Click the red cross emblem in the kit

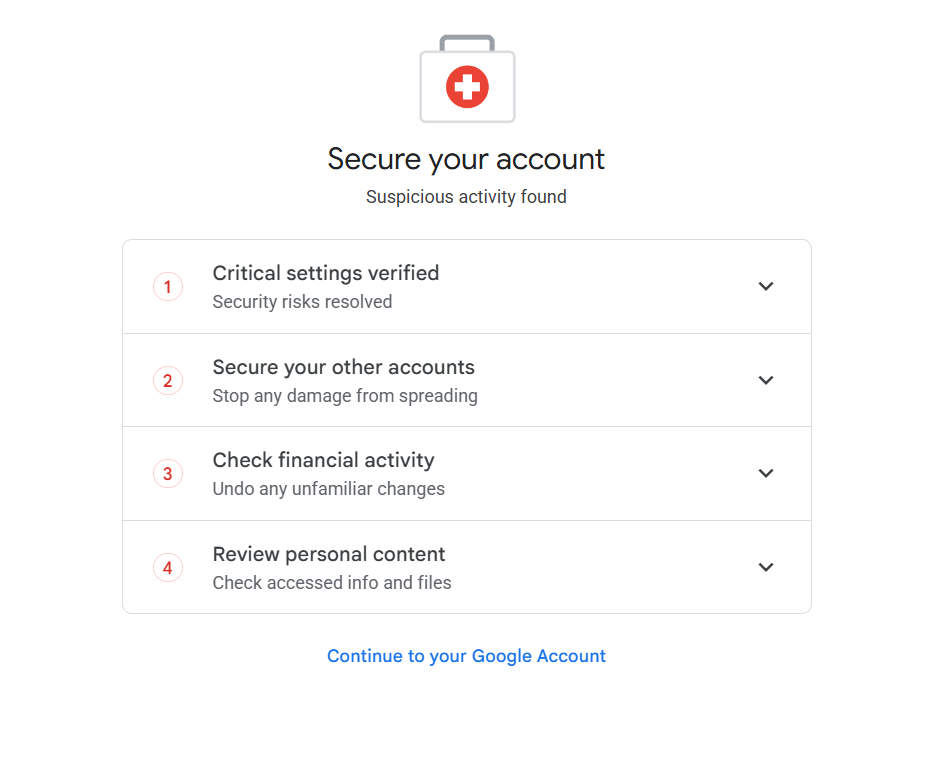[x=467, y=87]
